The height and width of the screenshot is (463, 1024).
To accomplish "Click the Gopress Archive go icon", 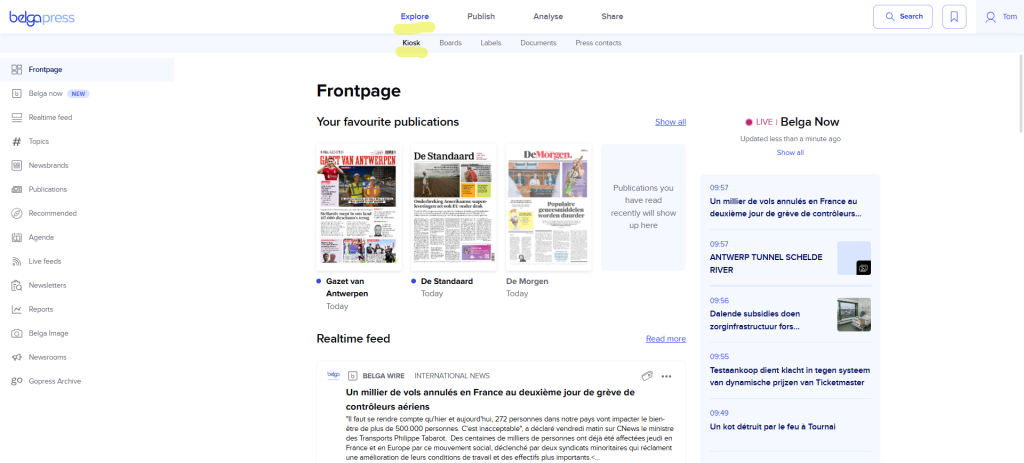I will click(17, 381).
